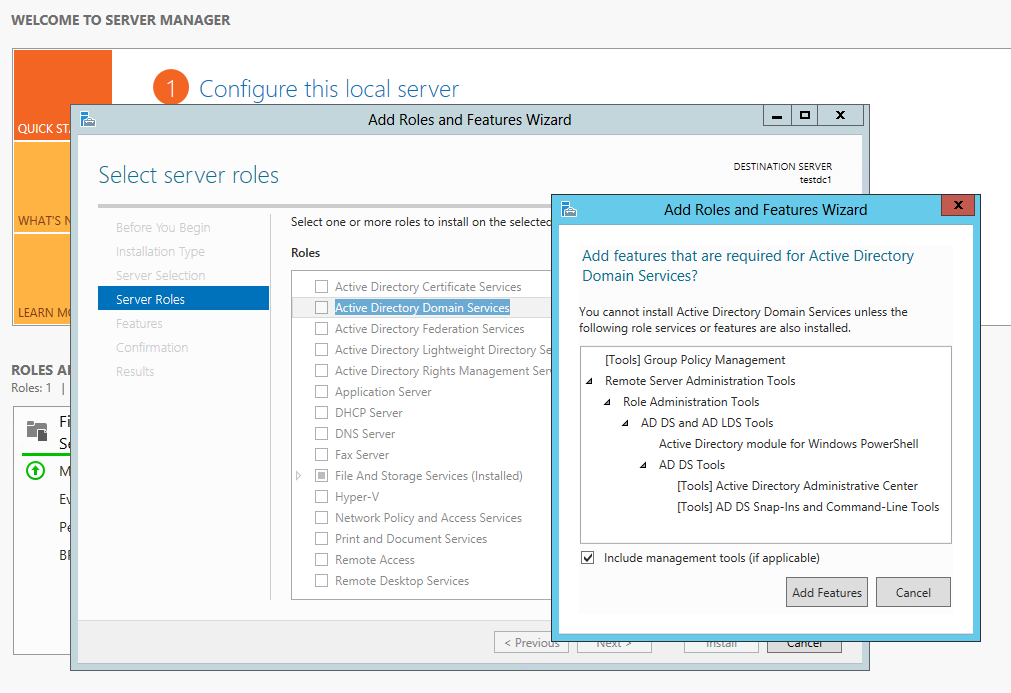Click the File and Storage Services folder icon
The width and height of the screenshot is (1011, 693).
pyautogui.click(x=37, y=431)
